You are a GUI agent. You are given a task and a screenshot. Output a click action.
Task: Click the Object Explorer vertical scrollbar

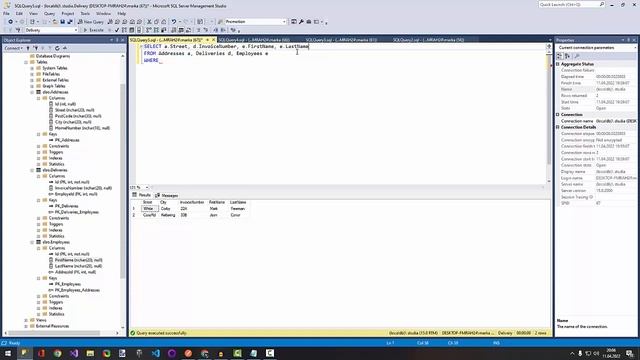[123, 180]
